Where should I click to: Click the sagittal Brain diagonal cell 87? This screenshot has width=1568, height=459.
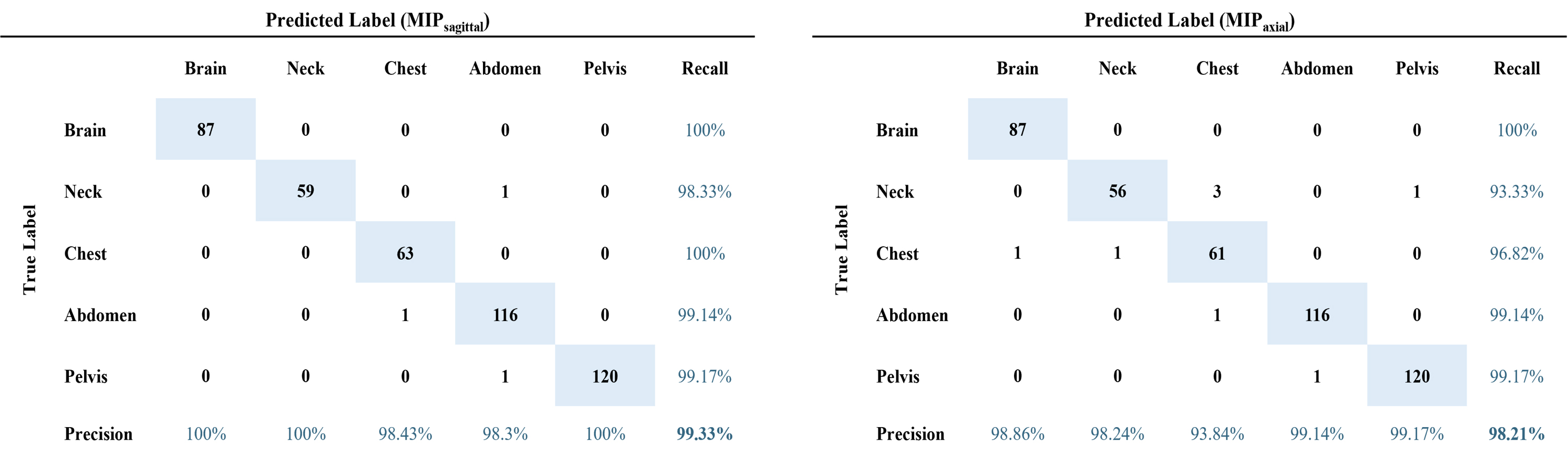click(x=206, y=129)
